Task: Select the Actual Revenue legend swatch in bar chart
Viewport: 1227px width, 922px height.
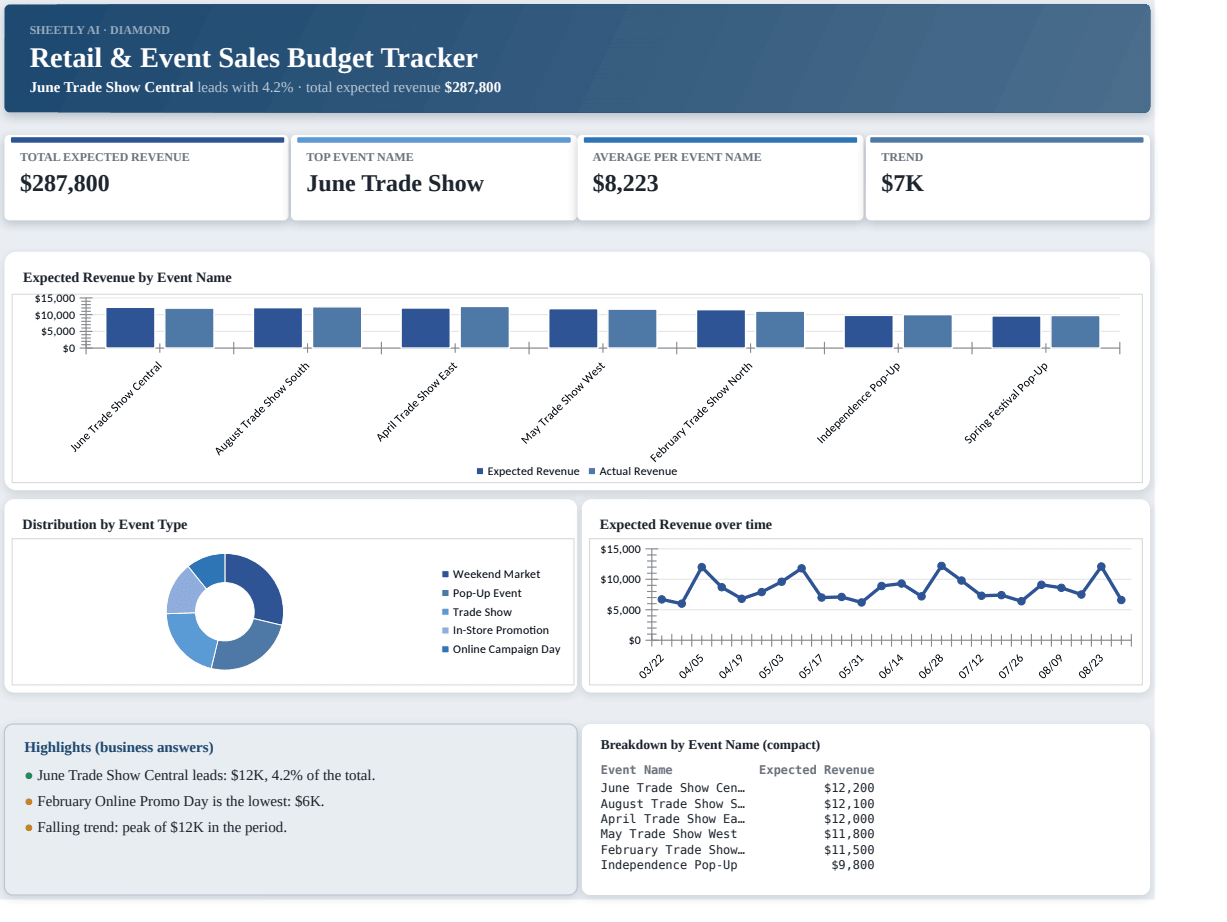Action: pos(592,471)
